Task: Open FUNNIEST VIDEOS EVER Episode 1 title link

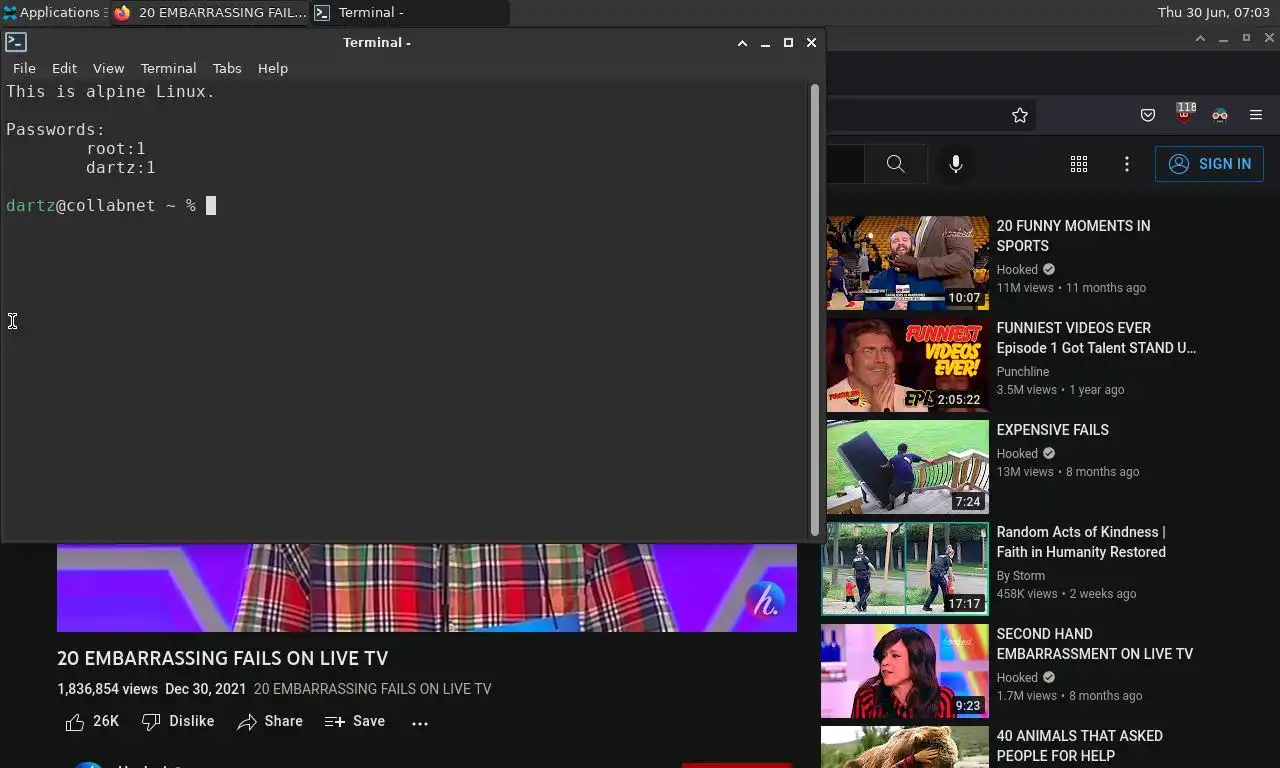Action: pyautogui.click(x=1096, y=338)
